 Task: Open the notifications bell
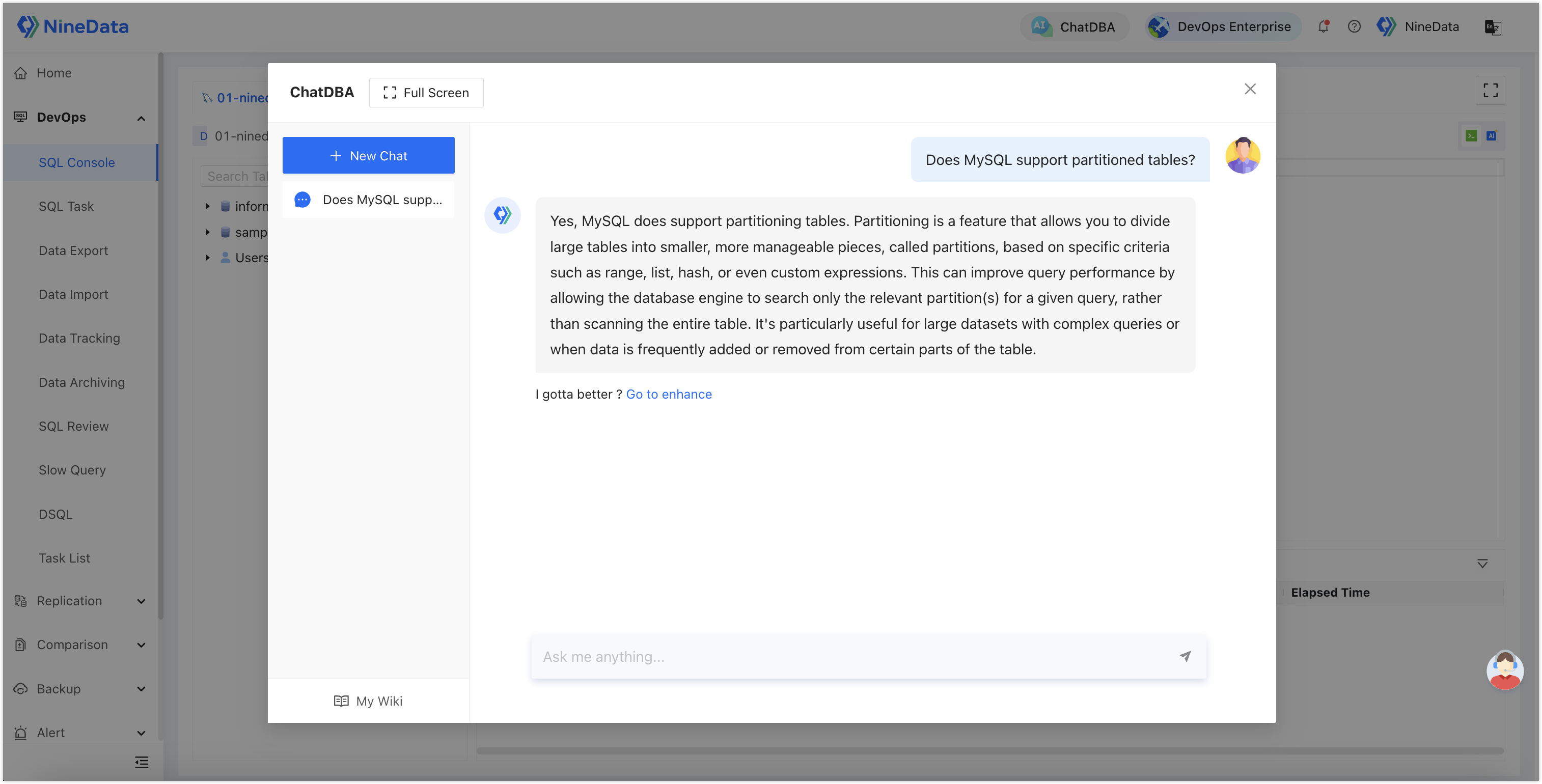(x=1324, y=26)
